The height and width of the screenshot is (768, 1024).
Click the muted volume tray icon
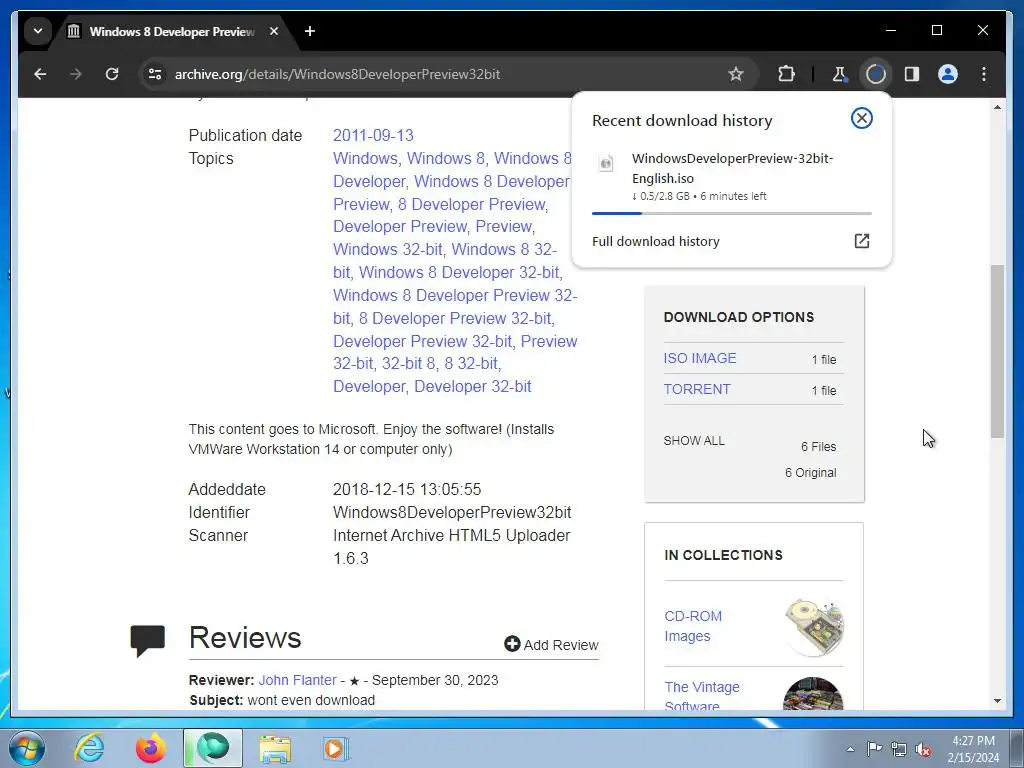pos(923,750)
